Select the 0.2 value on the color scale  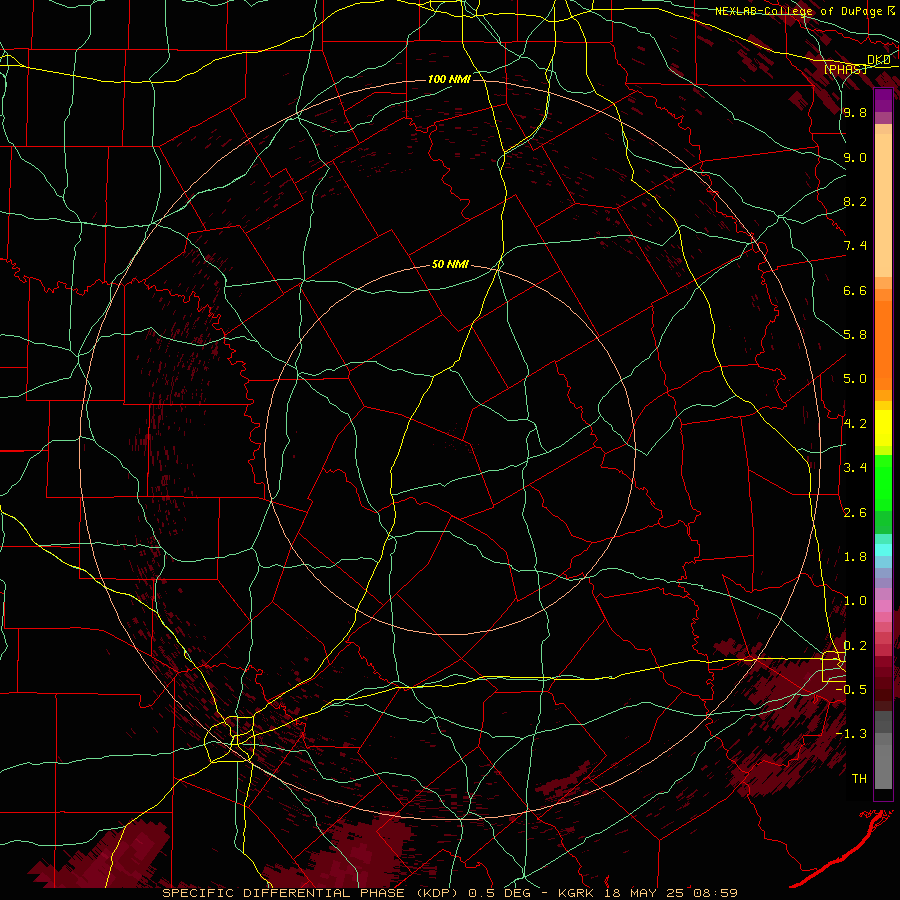[x=855, y=646]
